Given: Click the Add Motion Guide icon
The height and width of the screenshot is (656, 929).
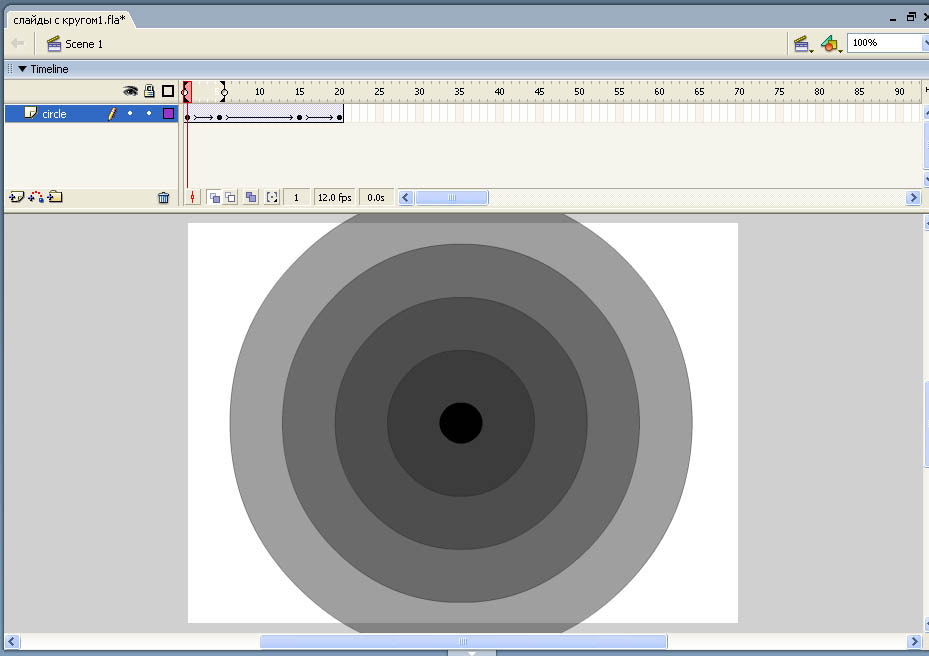Looking at the screenshot, I should pyautogui.click(x=36, y=197).
